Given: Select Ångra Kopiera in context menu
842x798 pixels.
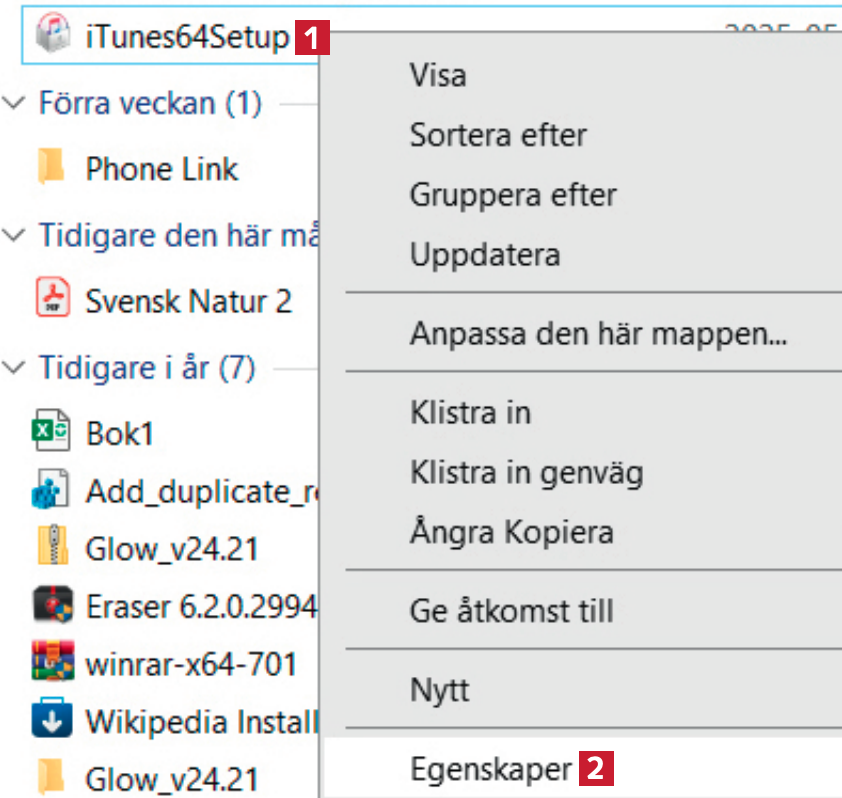Looking at the screenshot, I should tap(511, 531).
